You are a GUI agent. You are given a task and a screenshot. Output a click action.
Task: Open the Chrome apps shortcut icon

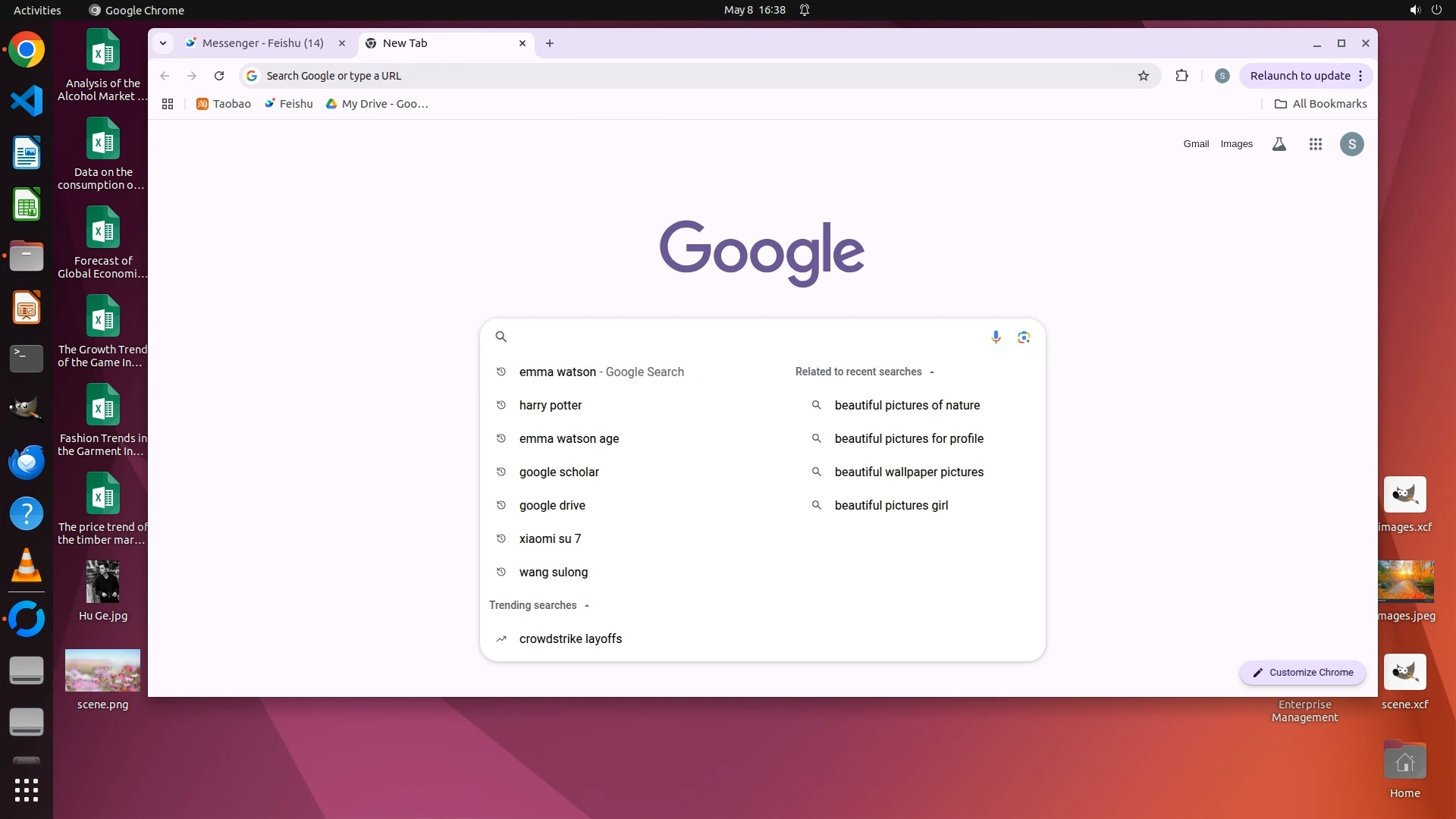coord(168,104)
